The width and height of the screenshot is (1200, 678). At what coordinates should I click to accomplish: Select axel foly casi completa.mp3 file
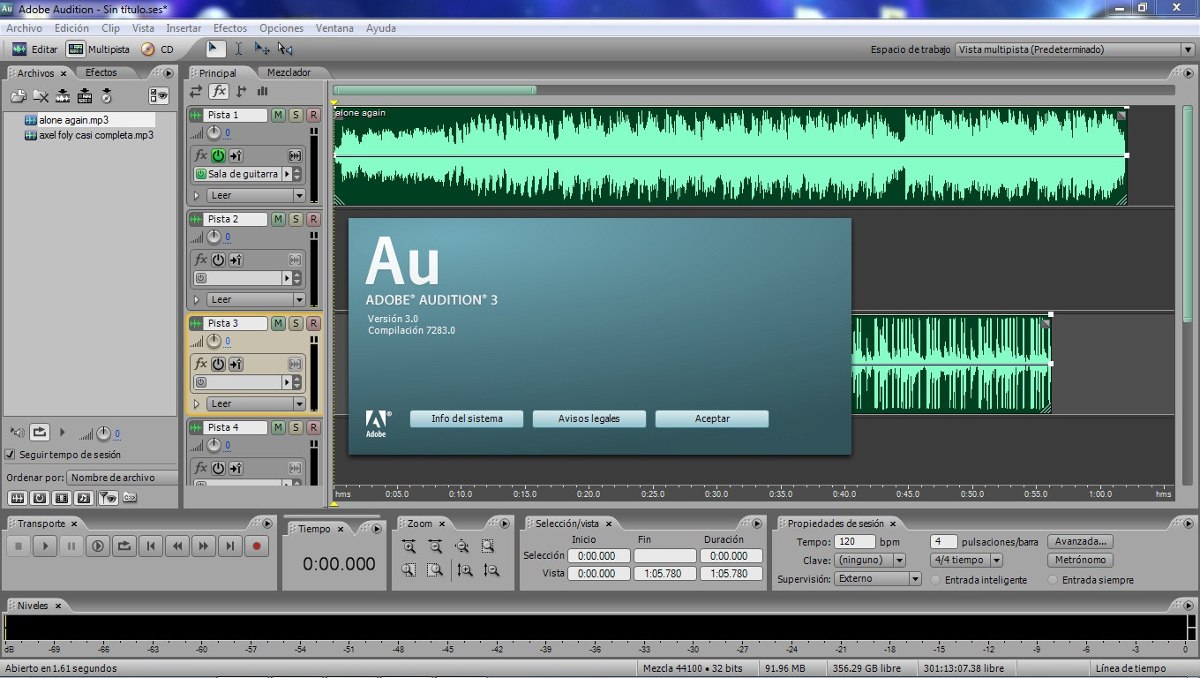(89, 134)
